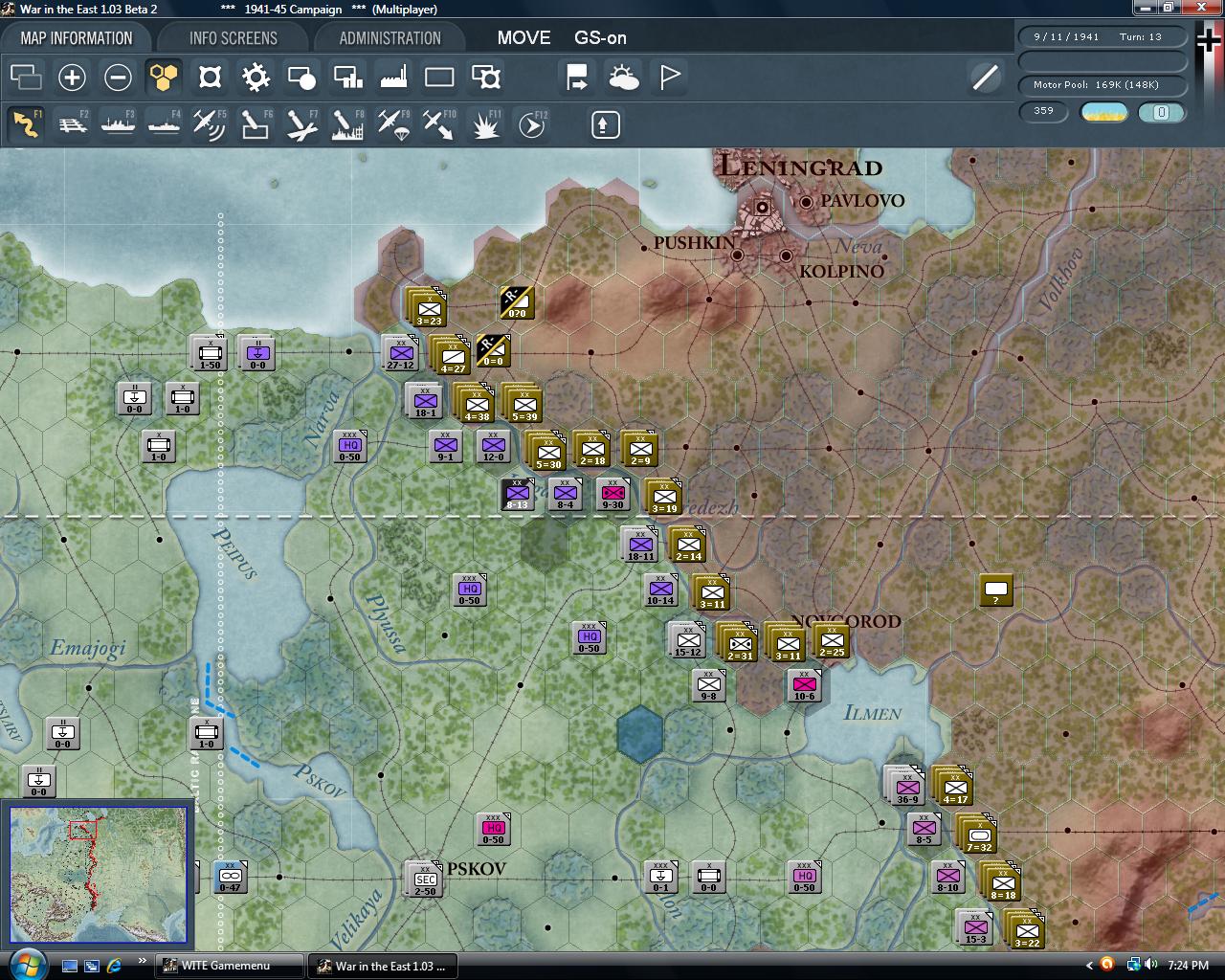Viewport: 1225px width, 980px height.
Task: Toggle the factory display icon
Action: pos(393,78)
